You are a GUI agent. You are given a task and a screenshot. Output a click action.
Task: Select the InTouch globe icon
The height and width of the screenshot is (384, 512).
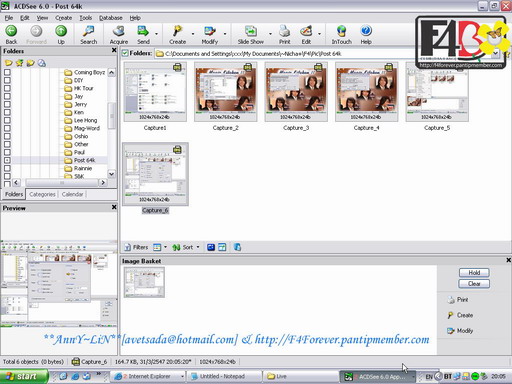coord(341,31)
